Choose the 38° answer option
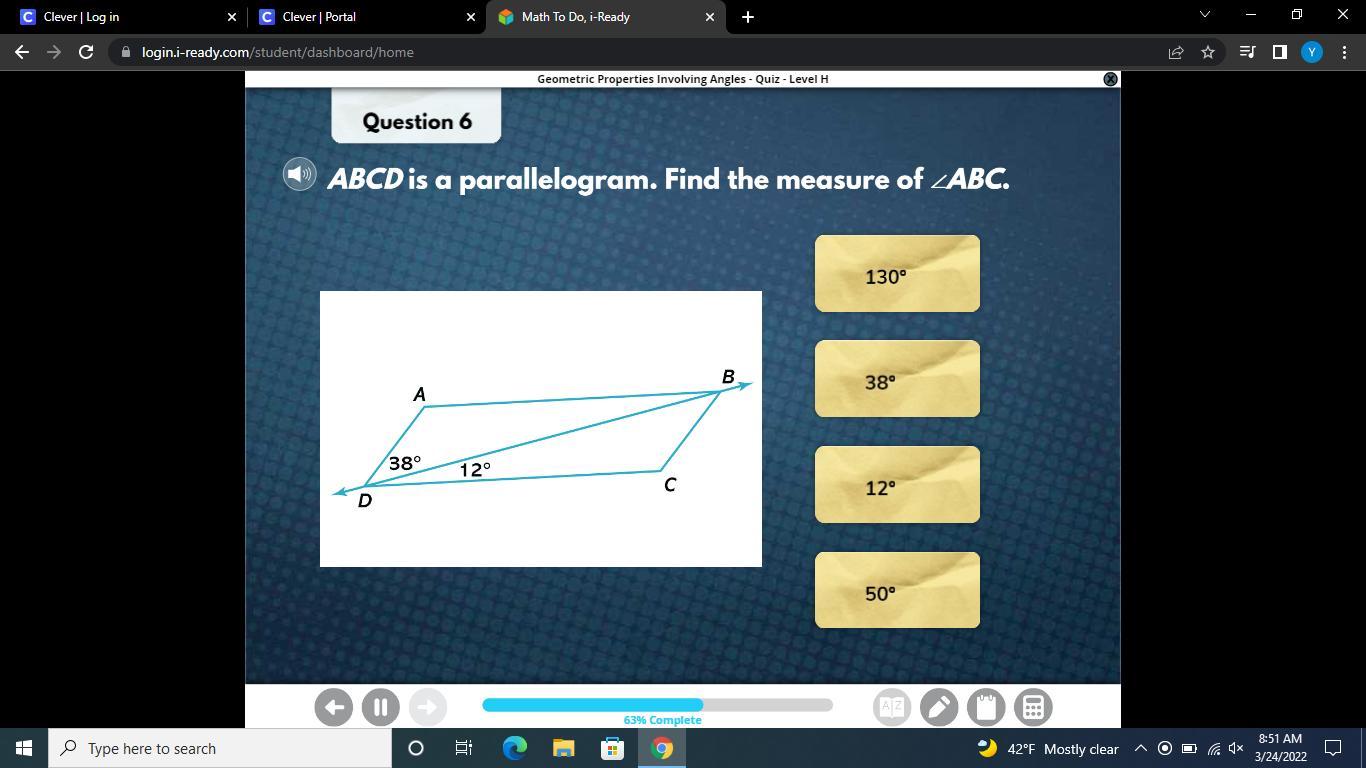Image resolution: width=1366 pixels, height=768 pixels. (897, 379)
